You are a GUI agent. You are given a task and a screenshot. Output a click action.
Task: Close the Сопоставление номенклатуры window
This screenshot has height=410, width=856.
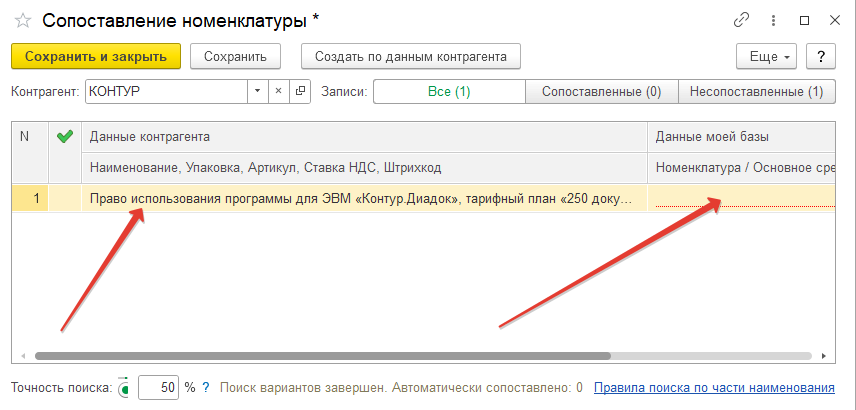point(835,21)
